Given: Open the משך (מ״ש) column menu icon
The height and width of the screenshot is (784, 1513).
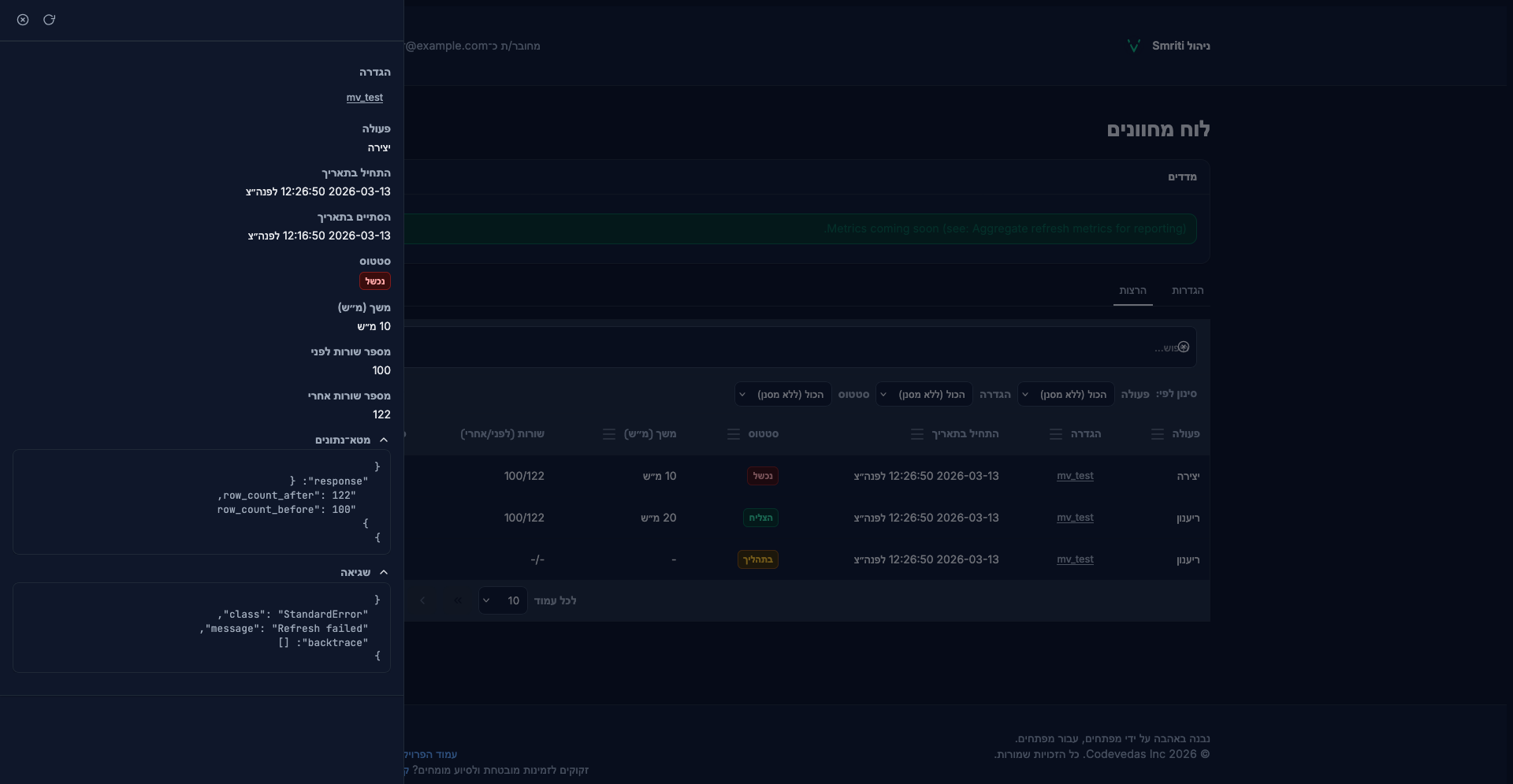Looking at the screenshot, I should coord(608,434).
